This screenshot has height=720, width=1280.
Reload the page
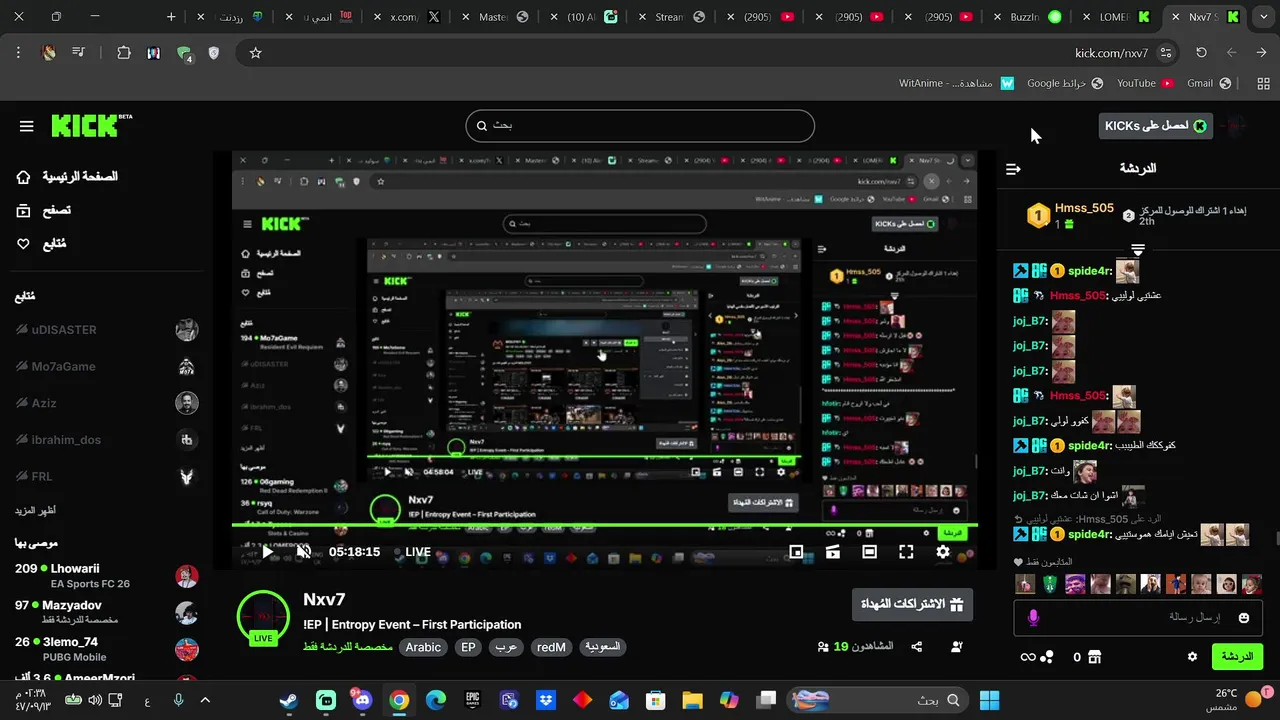click(x=1201, y=53)
